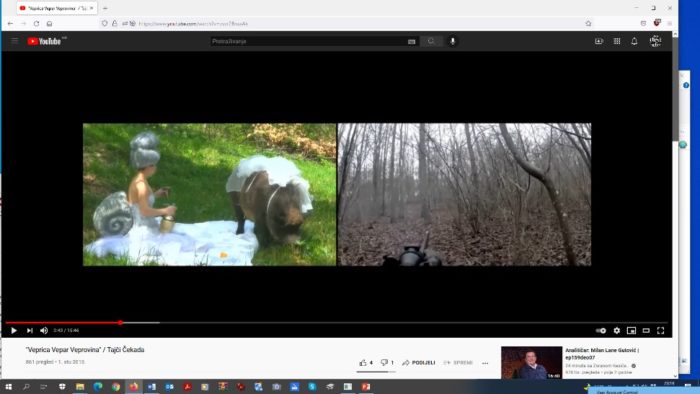Skip to the next video

point(29,330)
